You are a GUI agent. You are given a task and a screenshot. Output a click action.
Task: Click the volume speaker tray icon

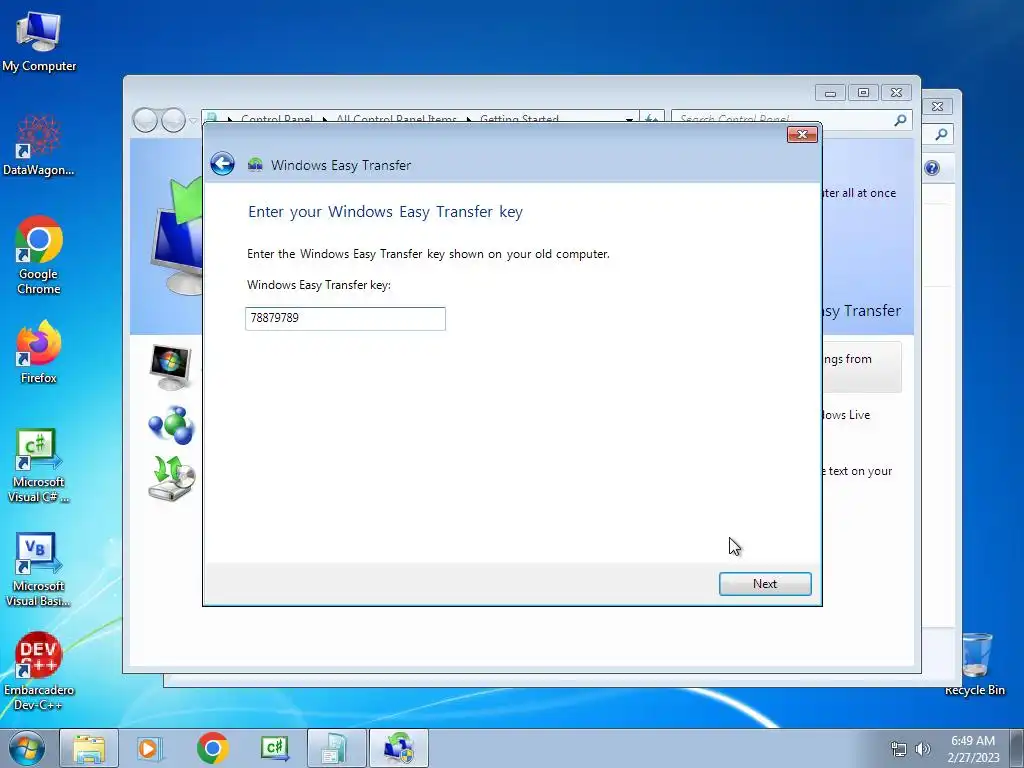tap(922, 749)
